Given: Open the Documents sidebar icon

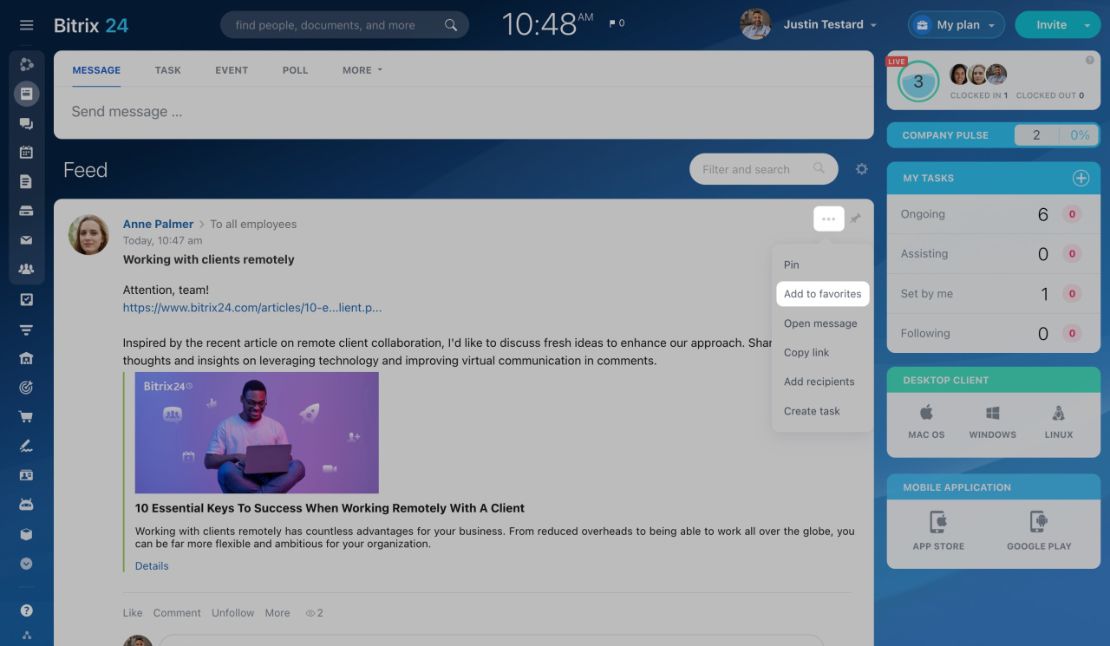Looking at the screenshot, I should click(26, 182).
